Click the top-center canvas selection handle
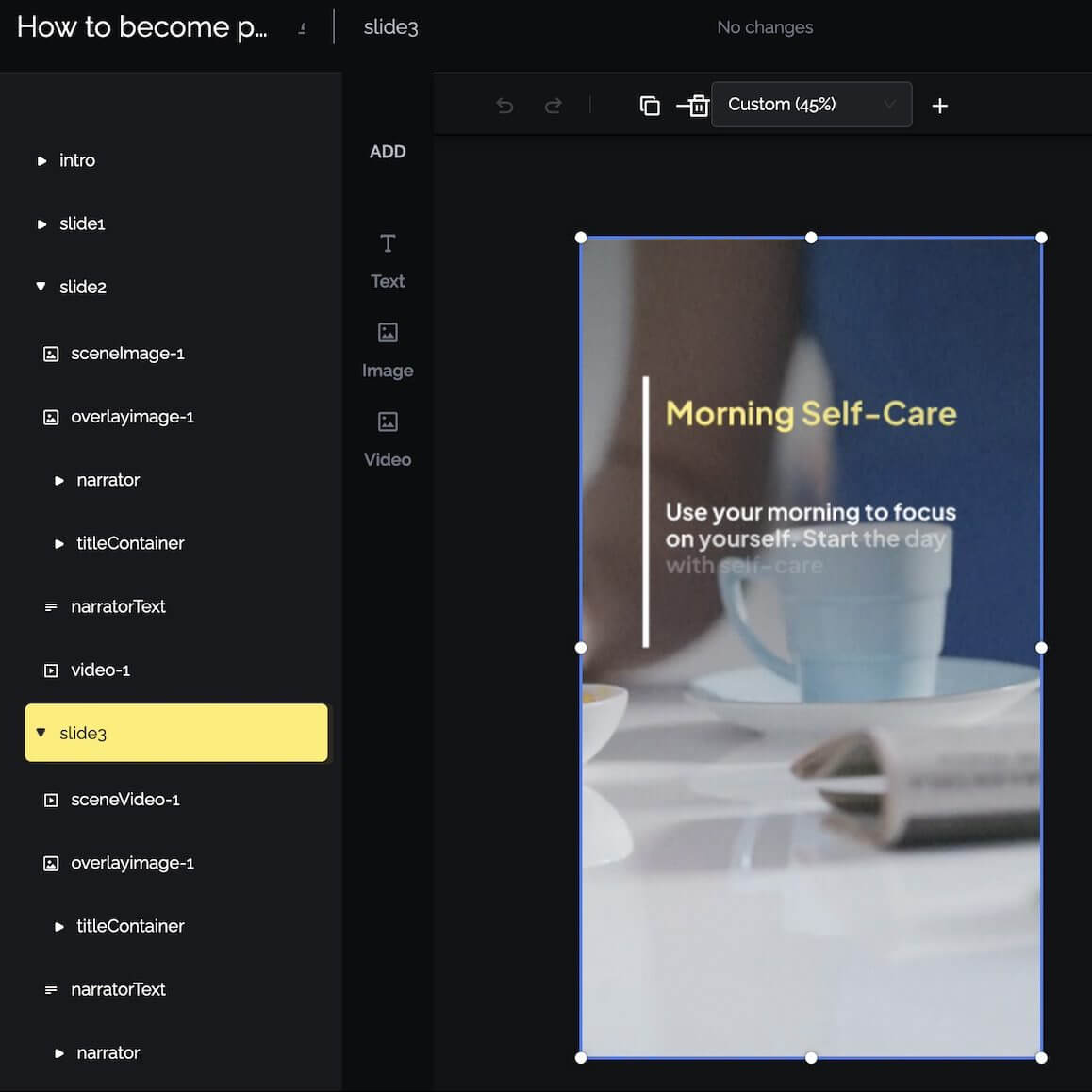This screenshot has height=1092, width=1092. [811, 238]
